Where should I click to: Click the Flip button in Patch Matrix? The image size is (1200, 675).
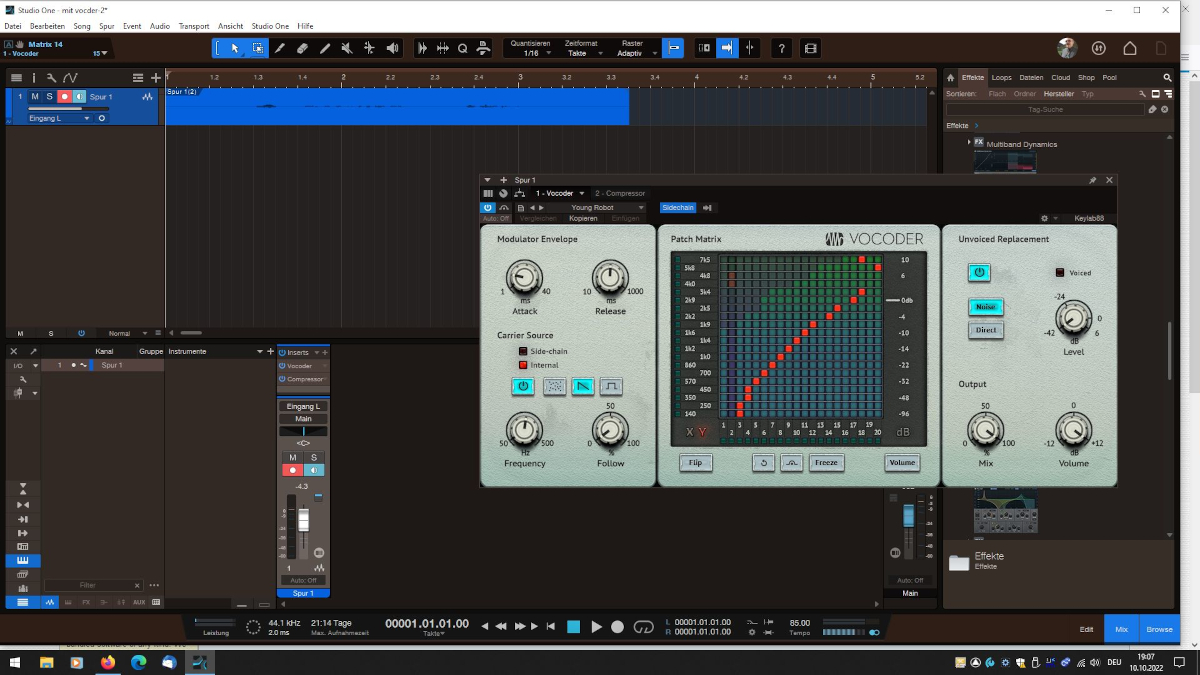[696, 463]
